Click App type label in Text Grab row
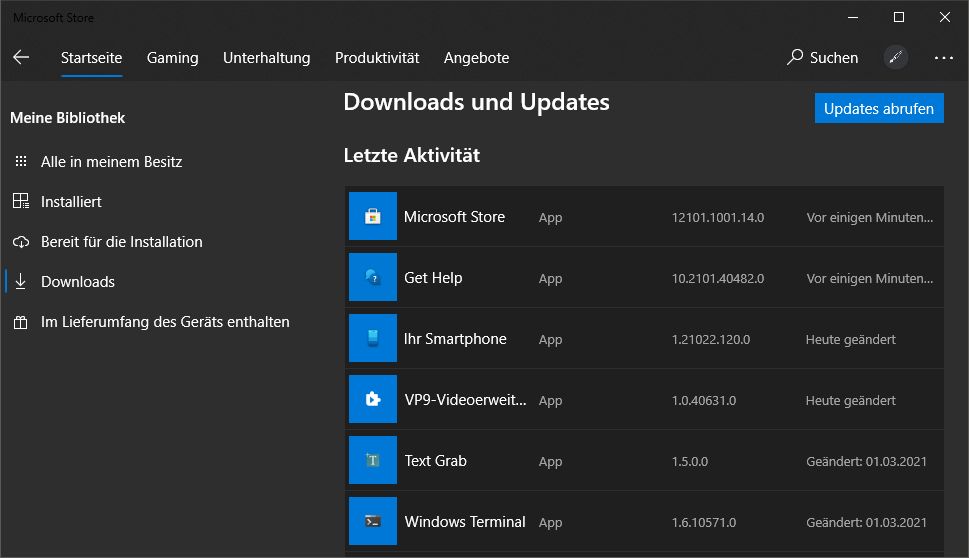 tap(550, 462)
